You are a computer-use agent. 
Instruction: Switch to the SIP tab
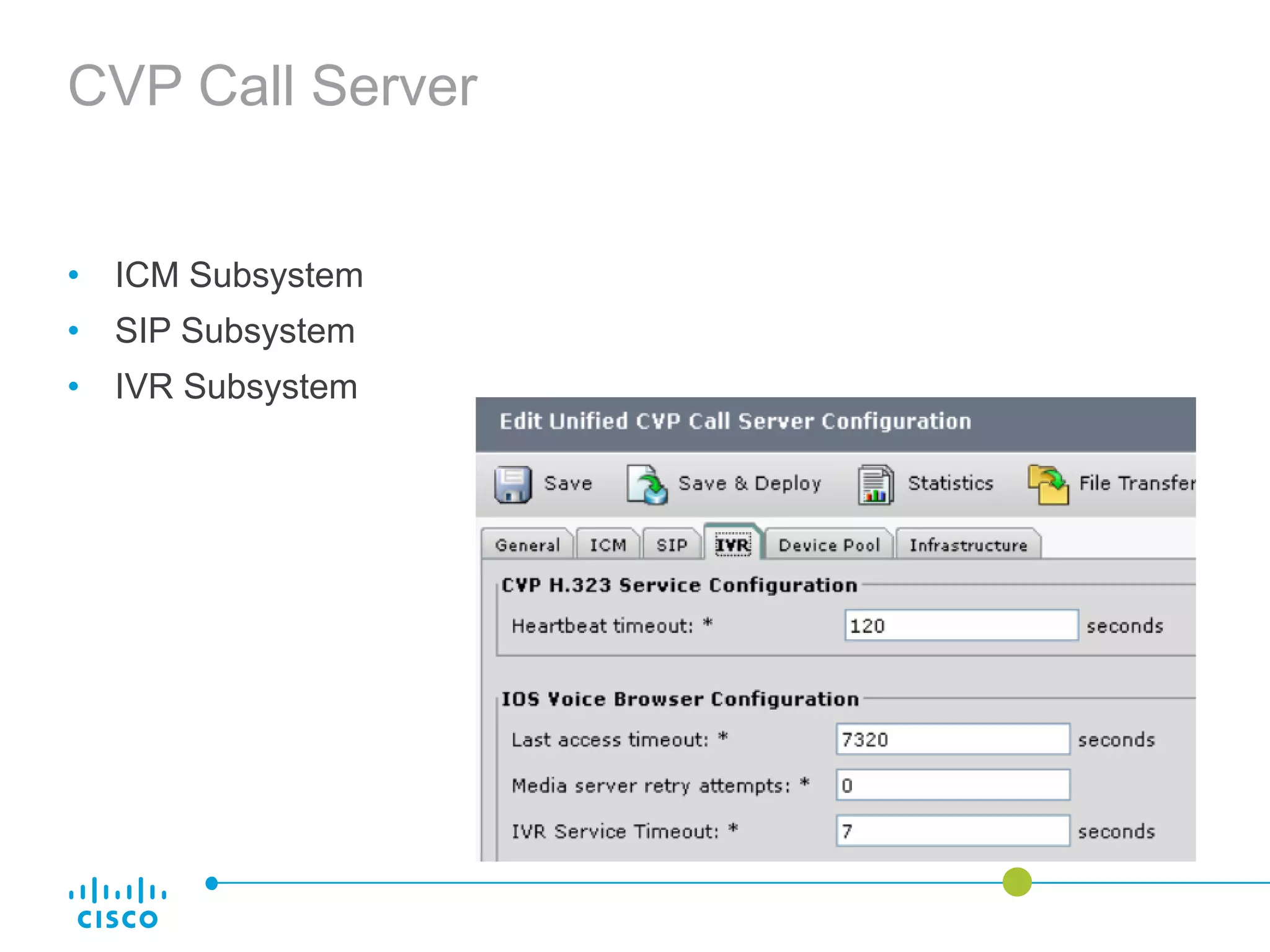pyautogui.click(x=672, y=544)
